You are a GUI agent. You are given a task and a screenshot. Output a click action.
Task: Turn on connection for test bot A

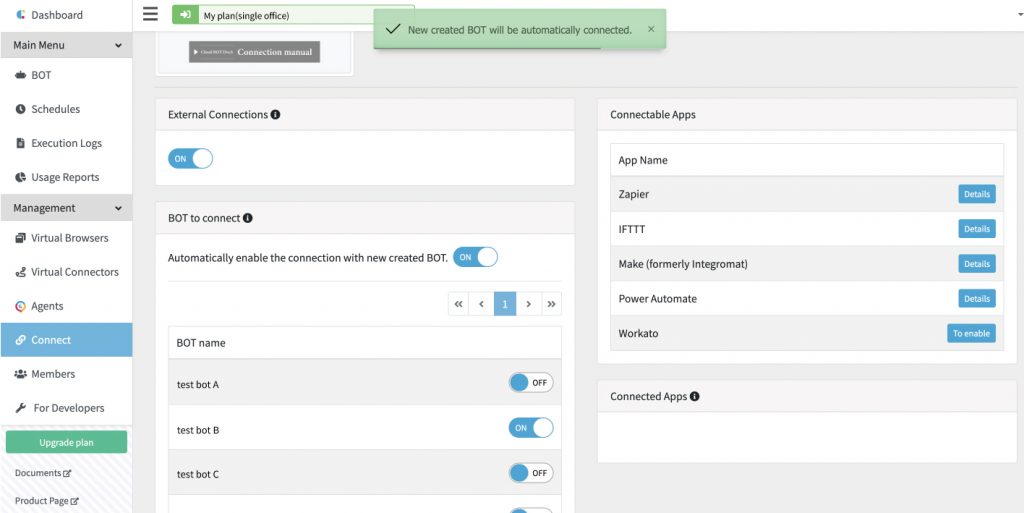tap(531, 383)
